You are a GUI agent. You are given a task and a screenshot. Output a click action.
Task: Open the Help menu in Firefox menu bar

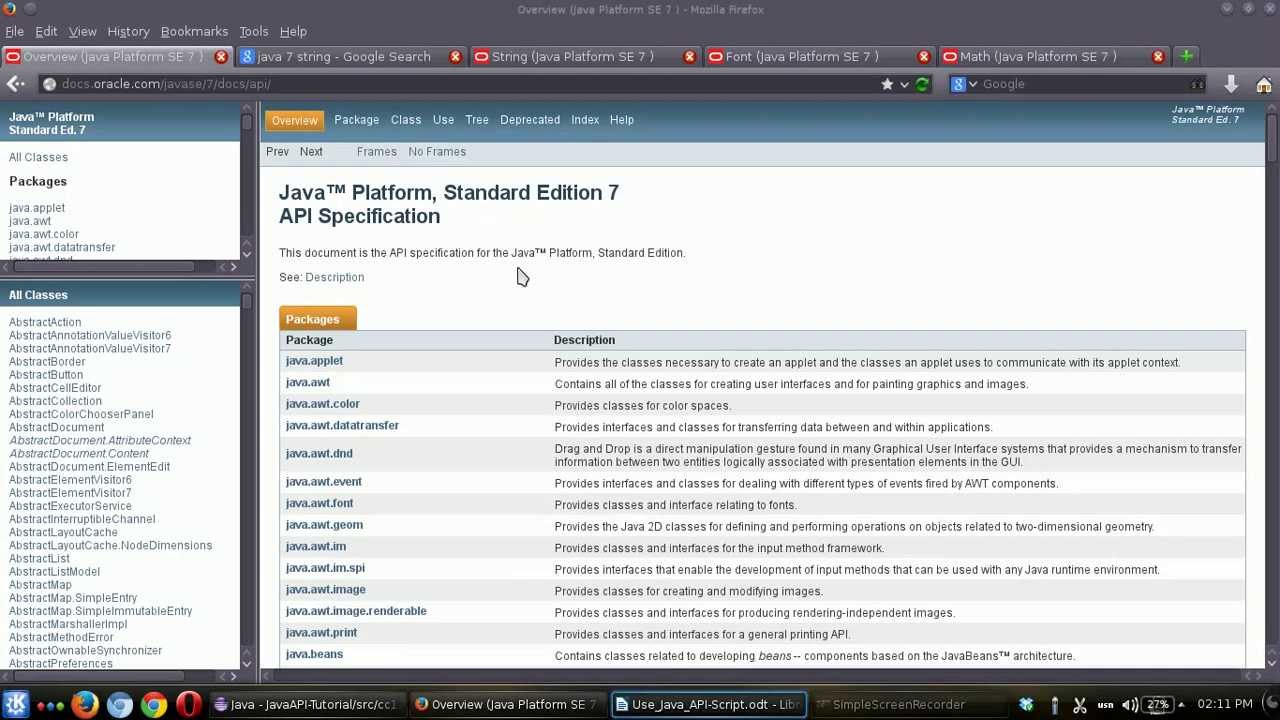pyautogui.click(x=293, y=31)
